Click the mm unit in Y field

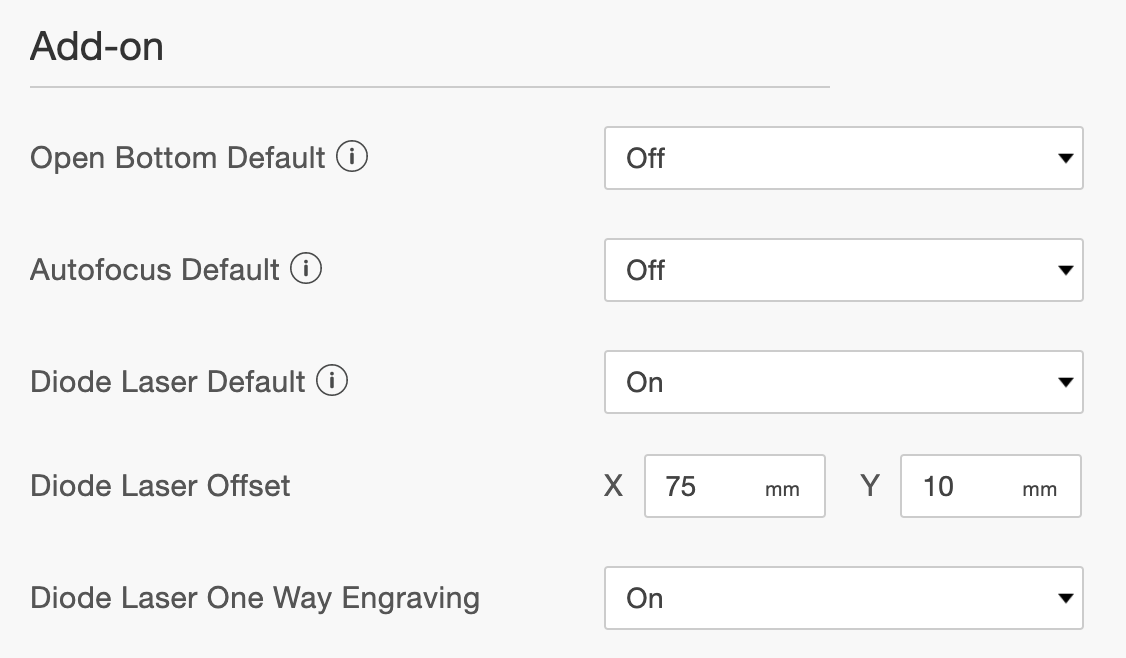click(x=1039, y=490)
